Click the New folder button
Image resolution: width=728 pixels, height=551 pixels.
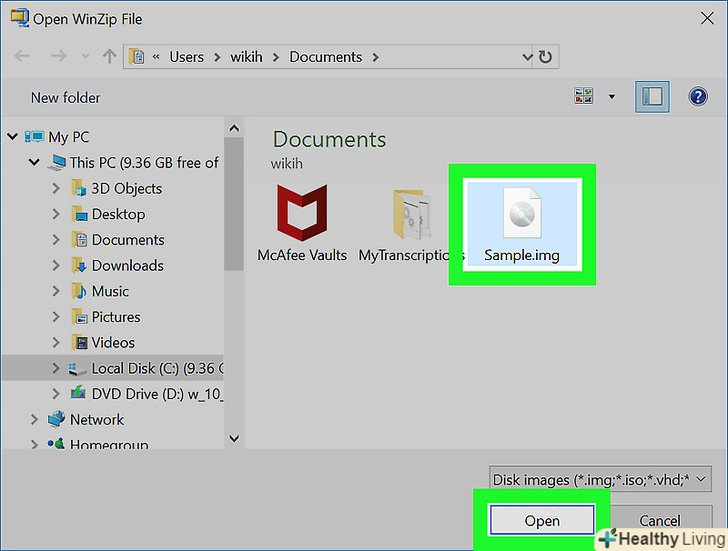click(x=66, y=97)
